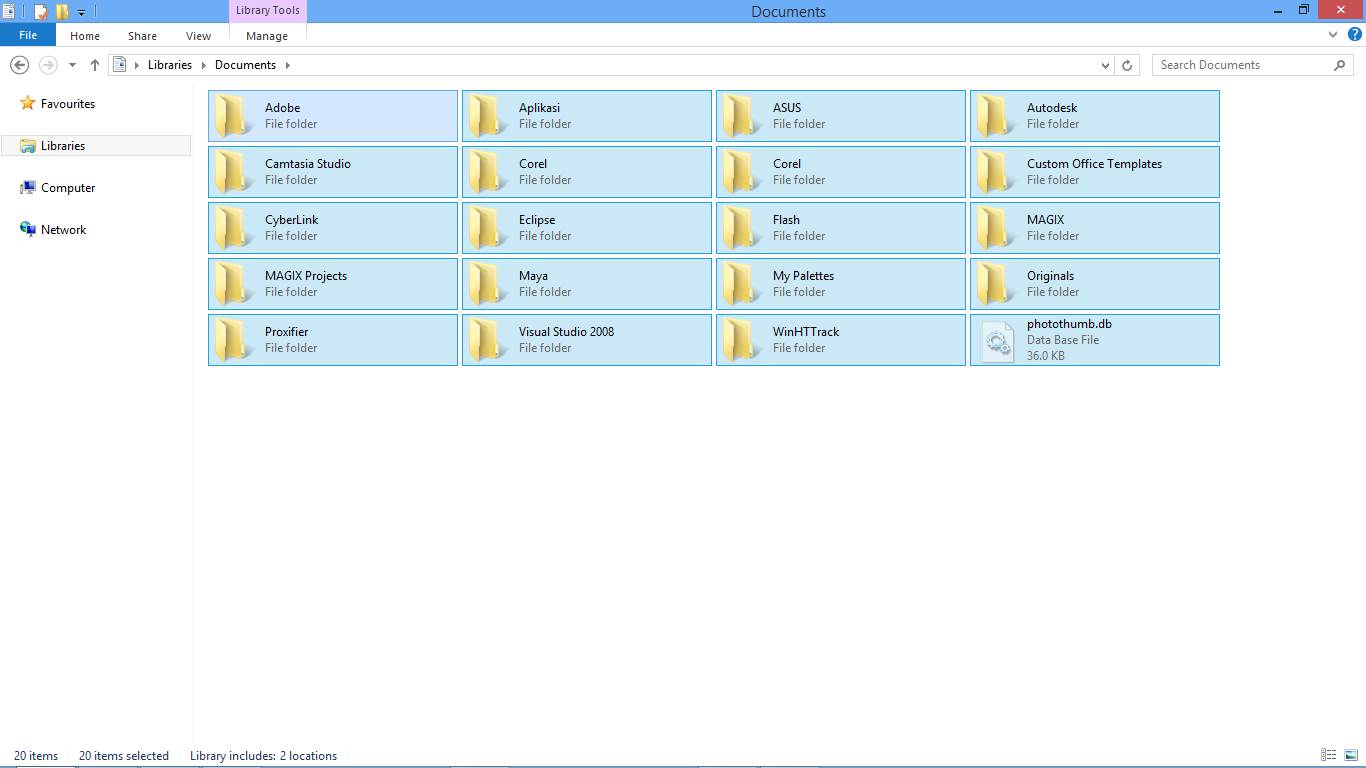Select the Originals folder

pos(1095,284)
